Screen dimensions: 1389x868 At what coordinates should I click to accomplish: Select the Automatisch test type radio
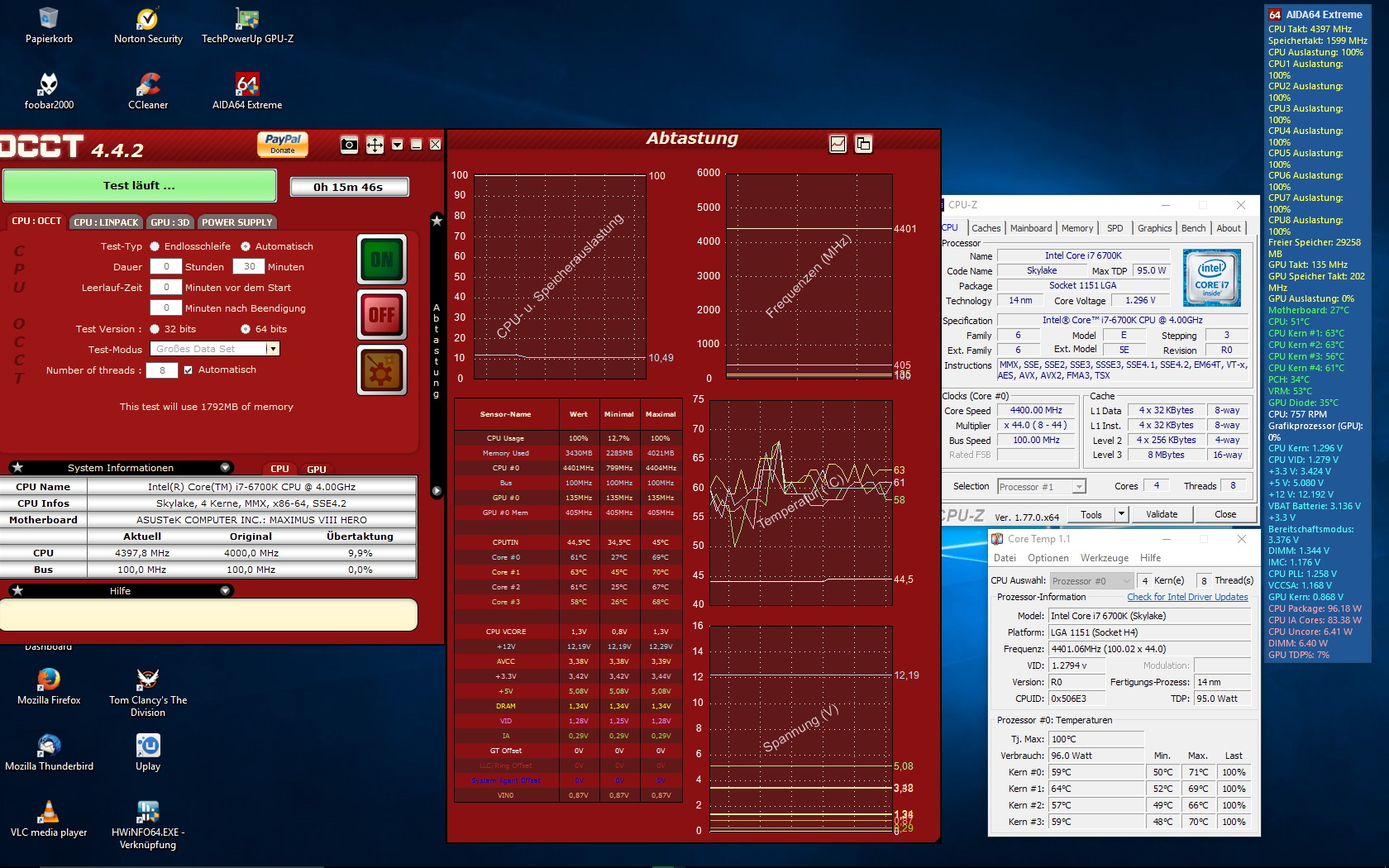[x=246, y=246]
